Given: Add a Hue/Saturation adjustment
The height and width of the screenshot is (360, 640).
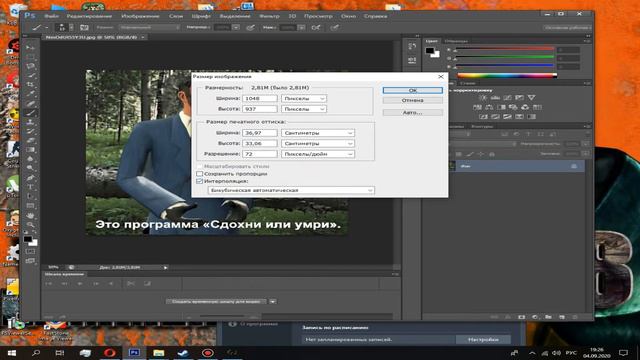Looking at the screenshot, I should coord(477,107).
